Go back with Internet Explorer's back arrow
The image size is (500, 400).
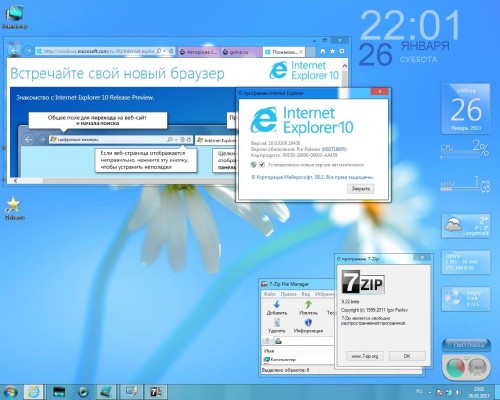point(14,50)
